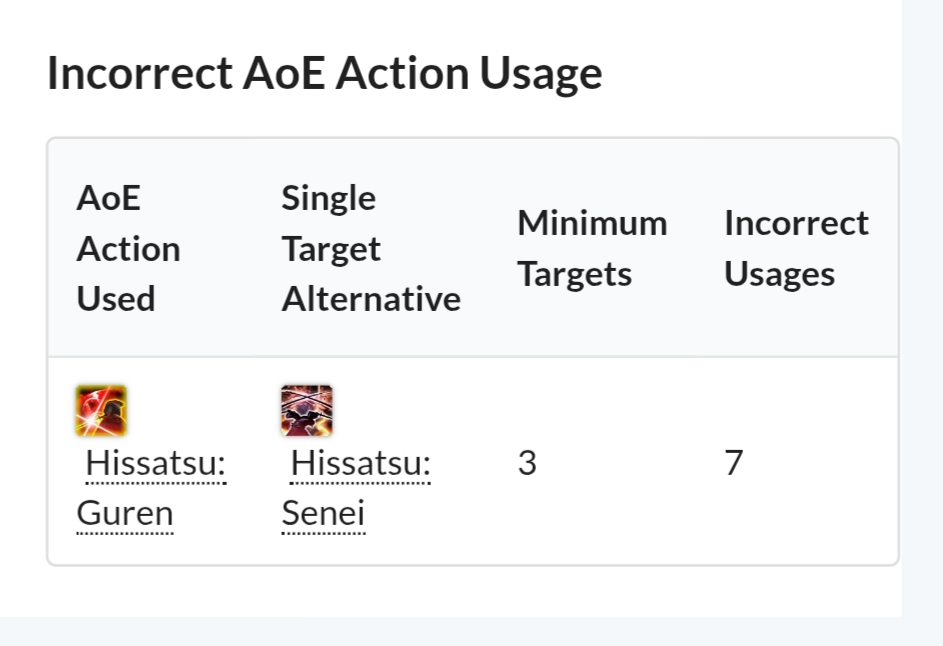
Task: Select the 'Single Target Alternative' column header
Action: (370, 248)
